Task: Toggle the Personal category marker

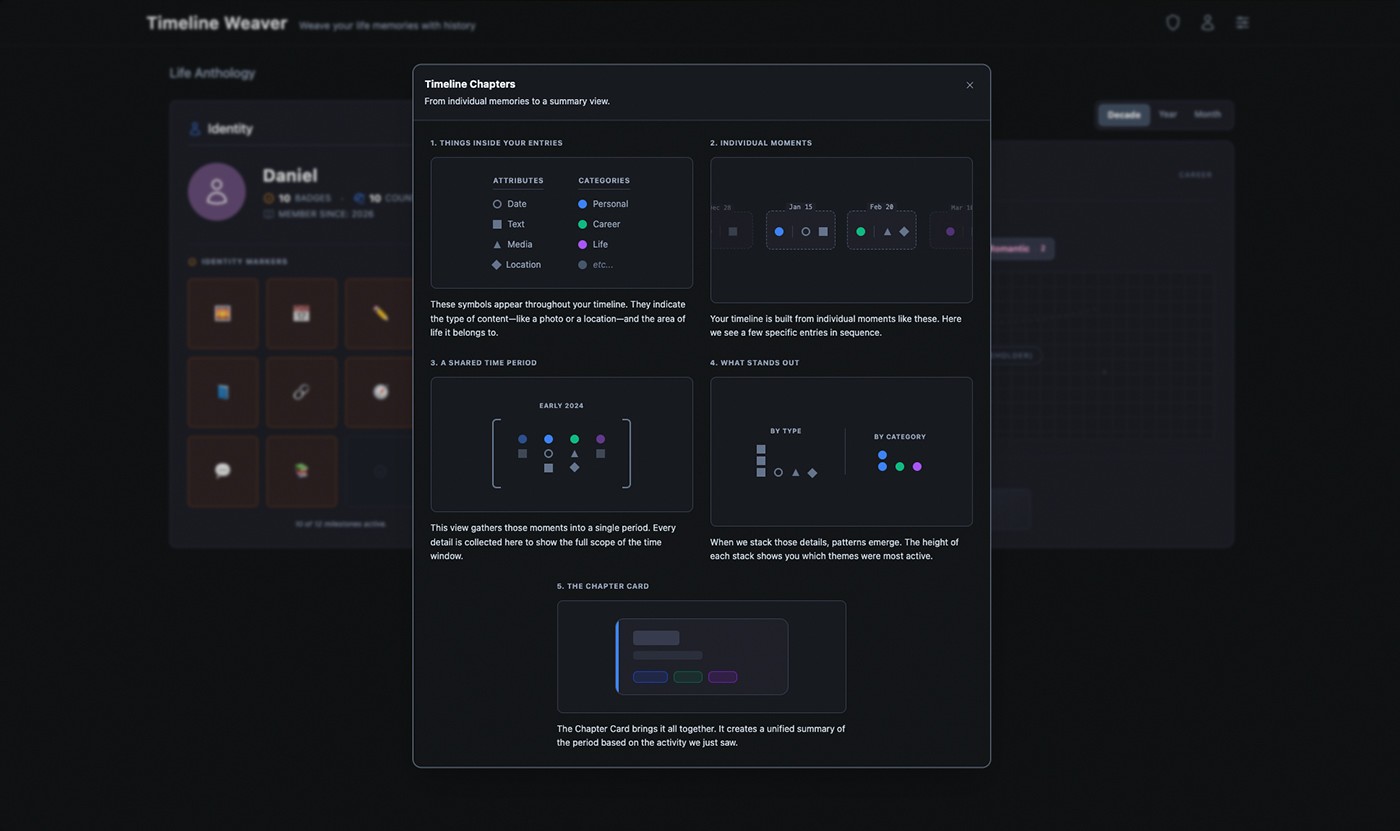Action: click(582, 203)
